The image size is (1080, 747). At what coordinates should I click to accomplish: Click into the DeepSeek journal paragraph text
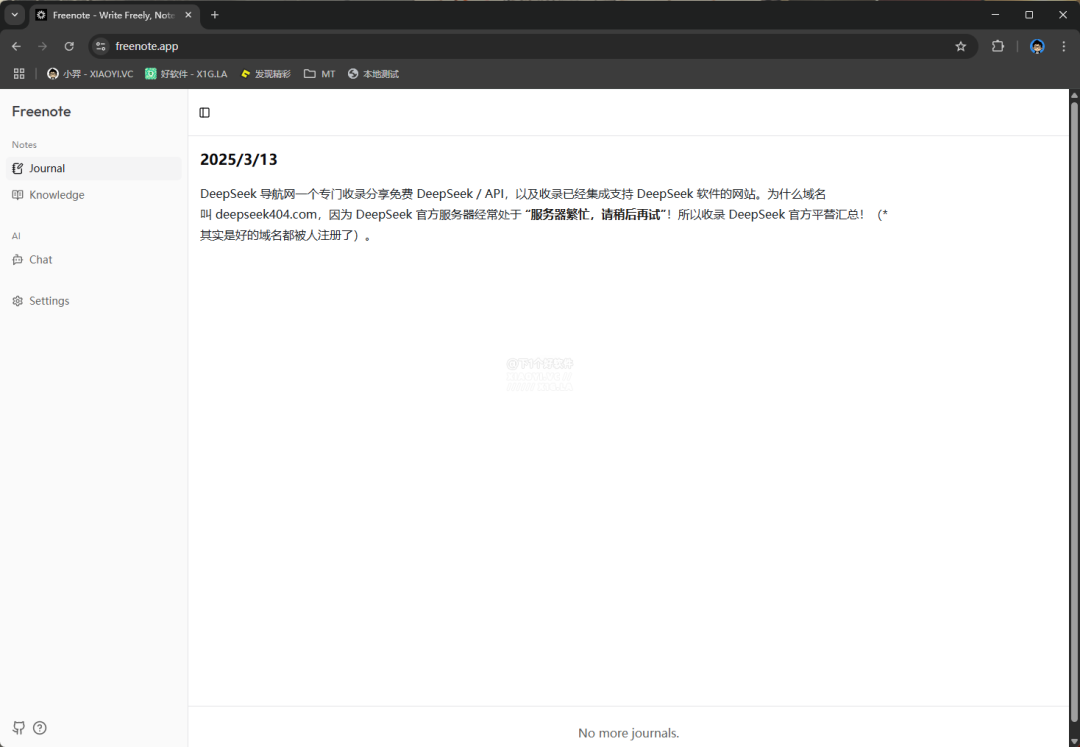(544, 214)
